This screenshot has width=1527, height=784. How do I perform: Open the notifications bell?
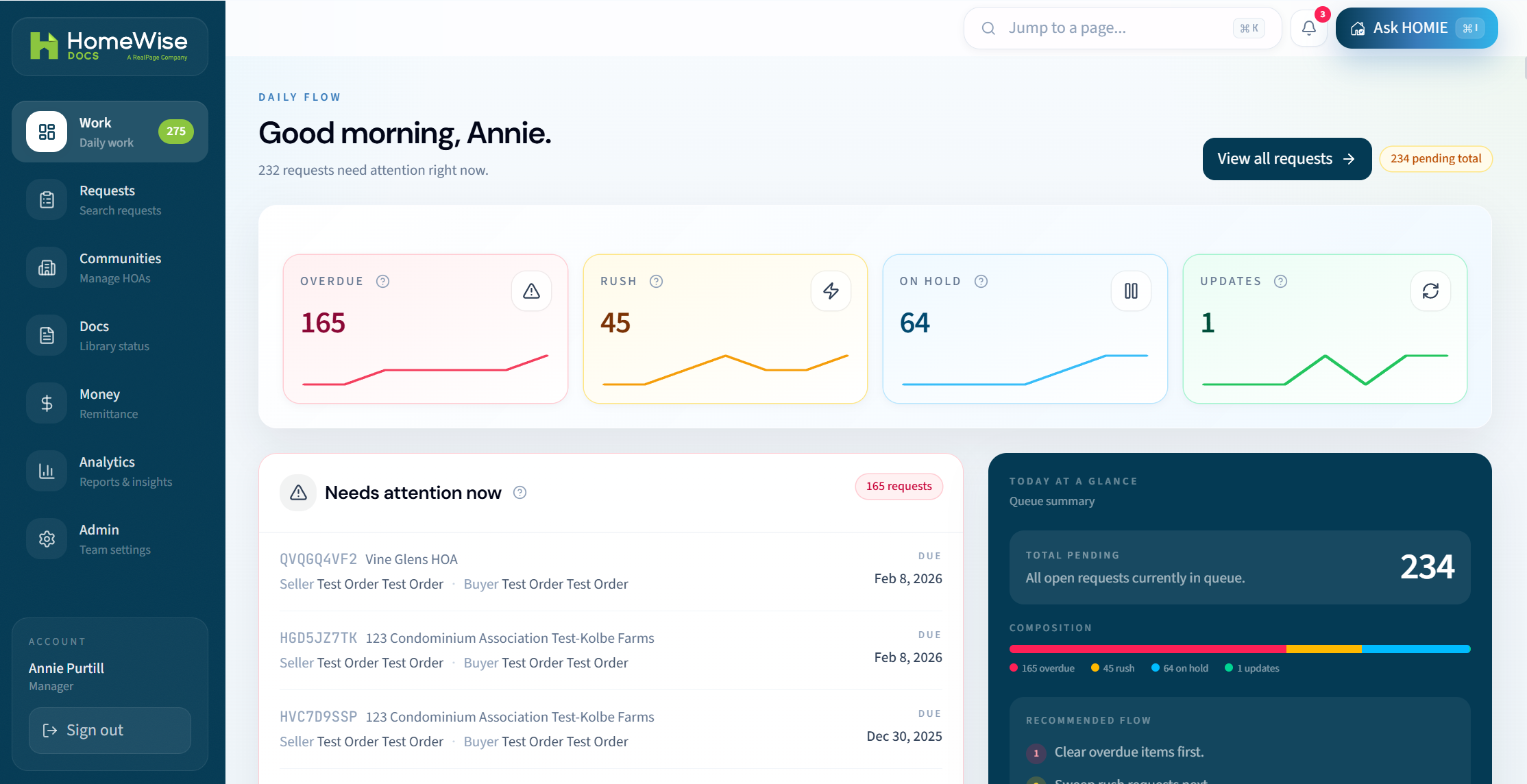click(1309, 28)
